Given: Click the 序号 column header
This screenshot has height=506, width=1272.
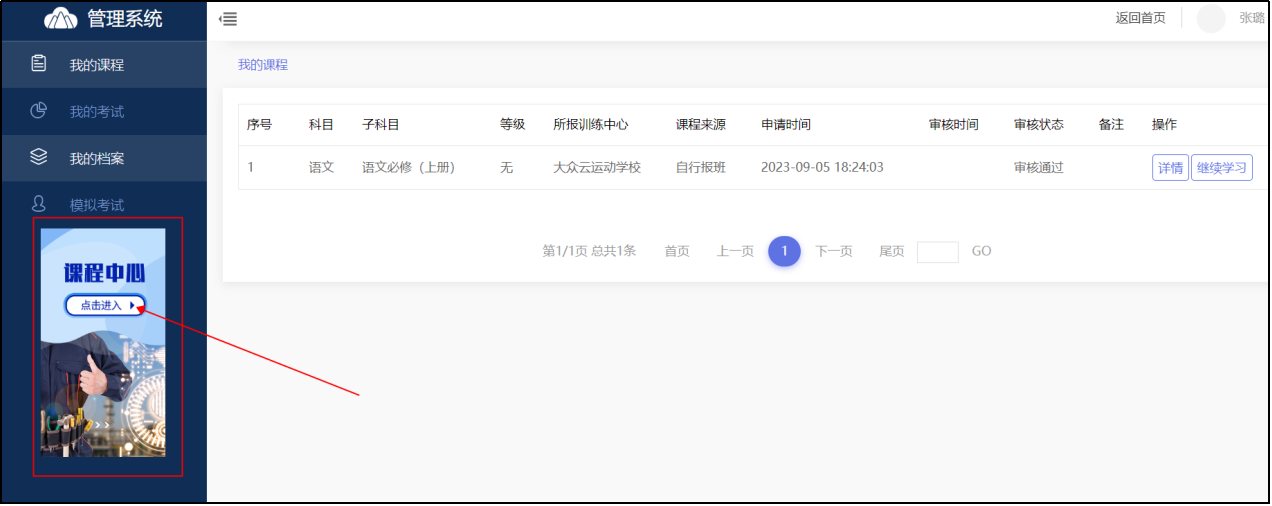Looking at the screenshot, I should 260,125.
